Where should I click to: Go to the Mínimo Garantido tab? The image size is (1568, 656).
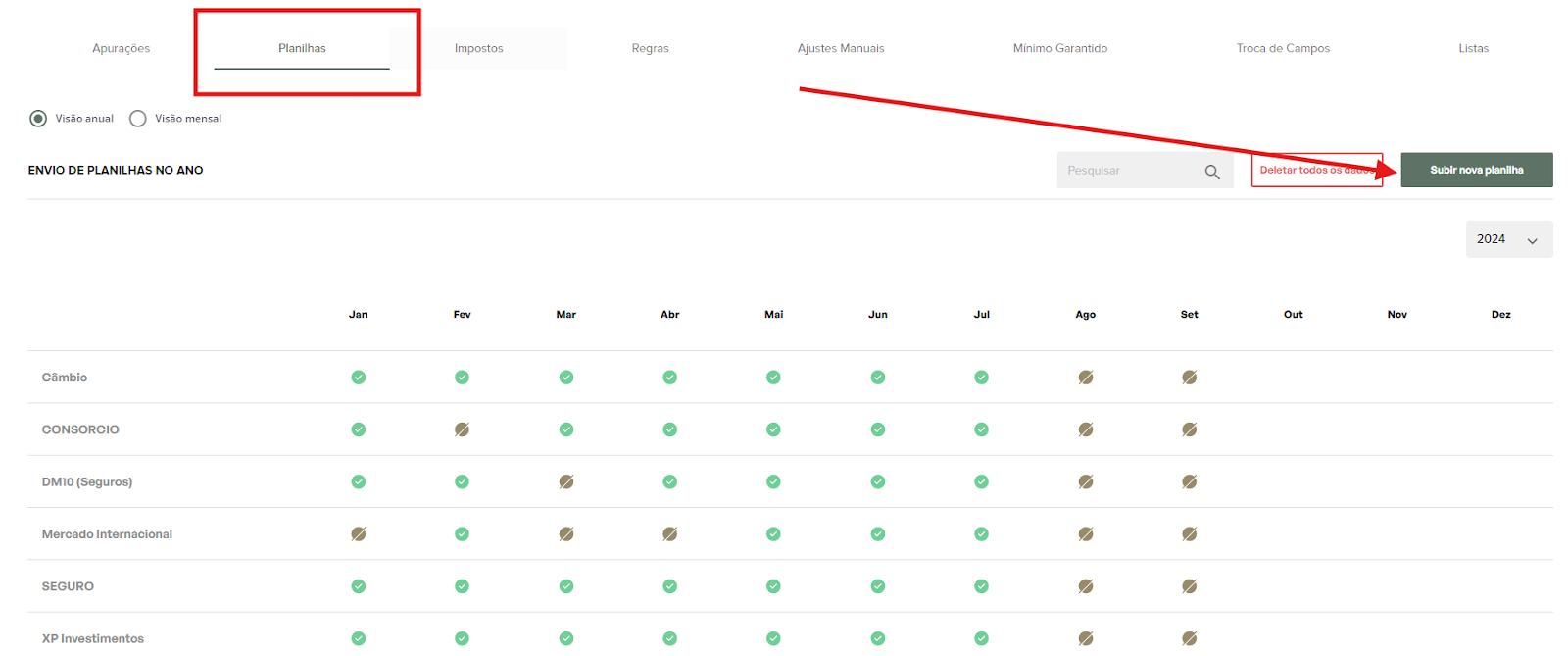pyautogui.click(x=1059, y=48)
